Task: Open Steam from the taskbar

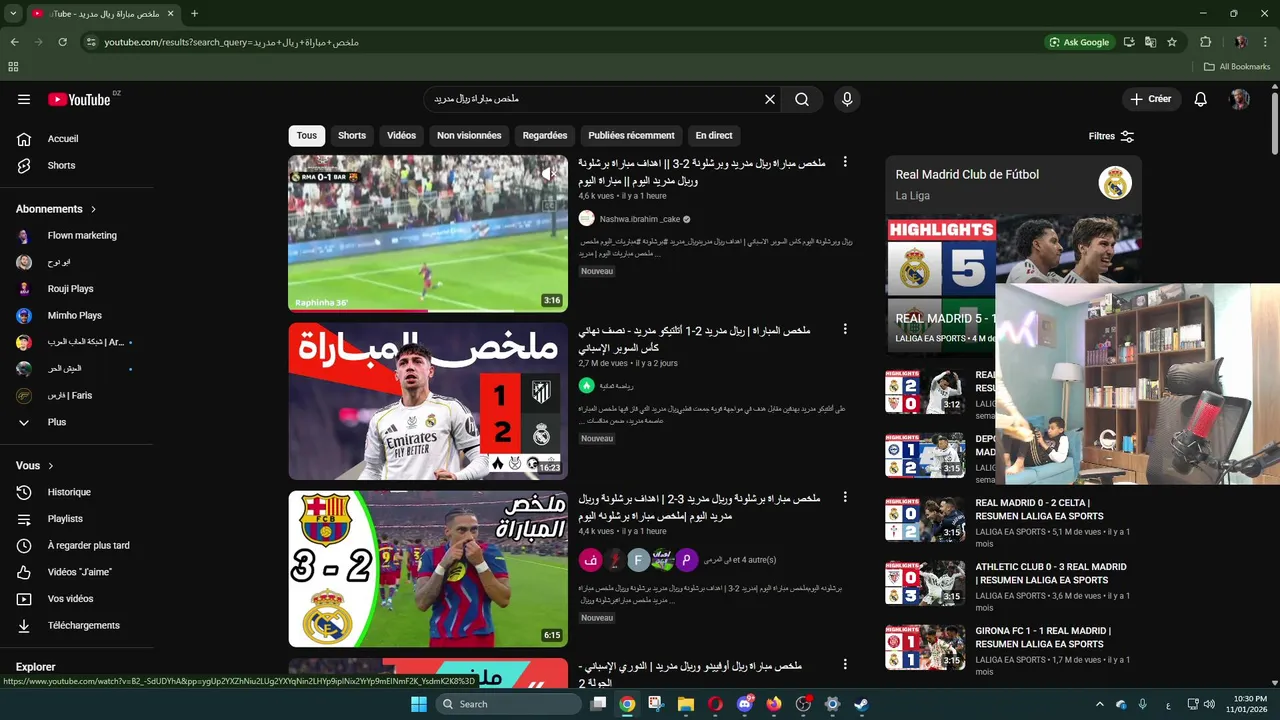Action: coord(861,704)
